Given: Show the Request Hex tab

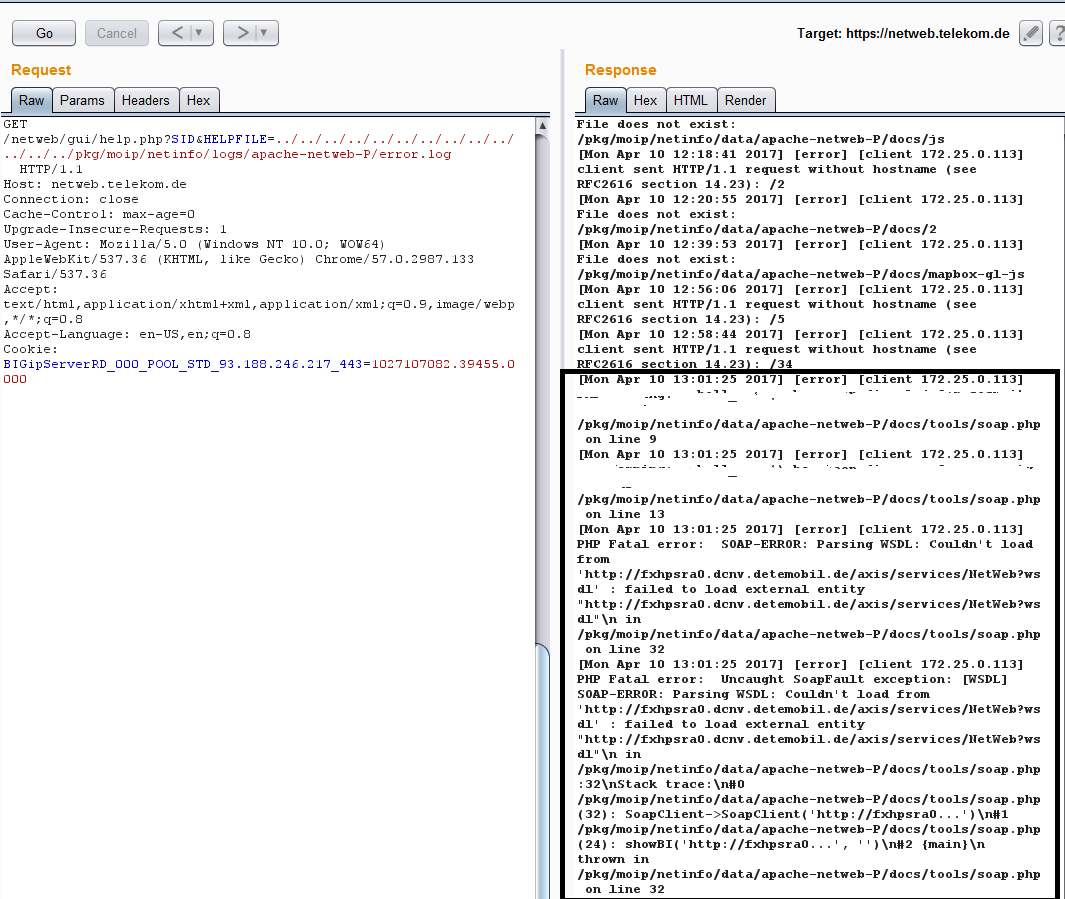Looking at the screenshot, I should point(198,100).
